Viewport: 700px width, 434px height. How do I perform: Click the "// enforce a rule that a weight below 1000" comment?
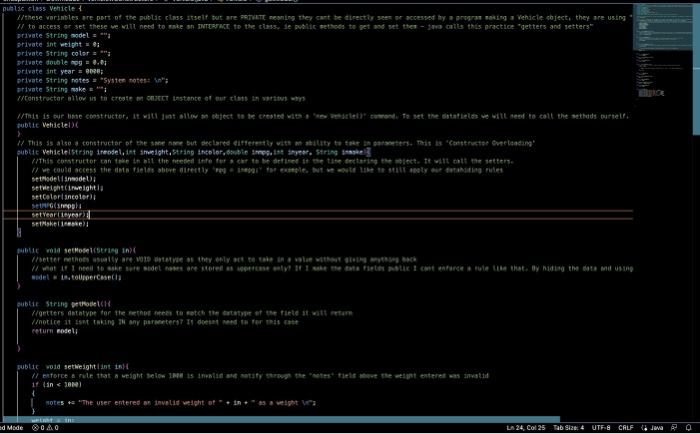point(260,376)
